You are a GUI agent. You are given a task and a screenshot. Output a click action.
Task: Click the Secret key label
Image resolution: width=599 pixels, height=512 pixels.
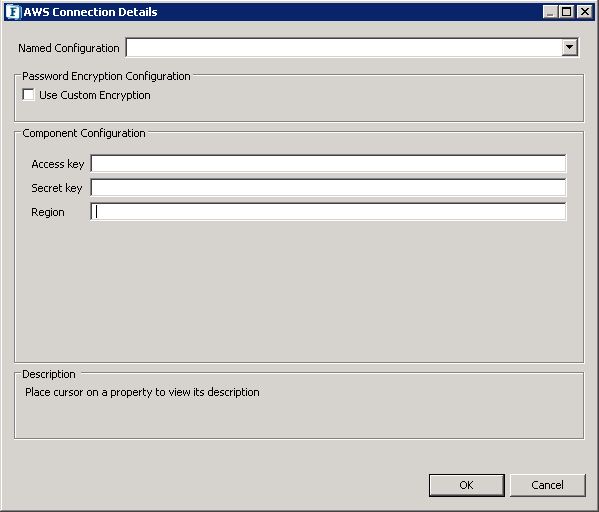57,188
